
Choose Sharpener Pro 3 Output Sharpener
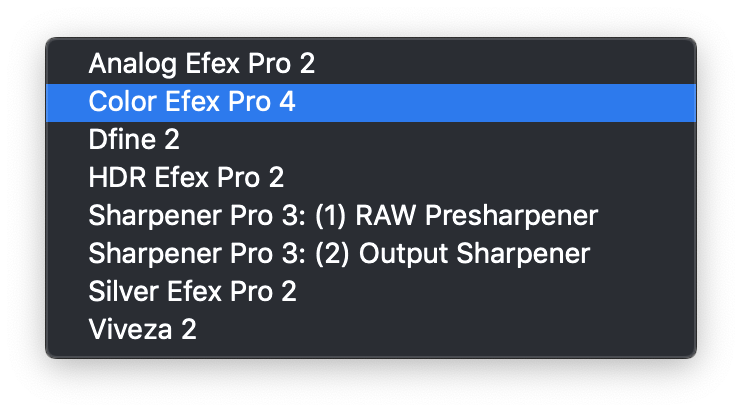(339, 254)
